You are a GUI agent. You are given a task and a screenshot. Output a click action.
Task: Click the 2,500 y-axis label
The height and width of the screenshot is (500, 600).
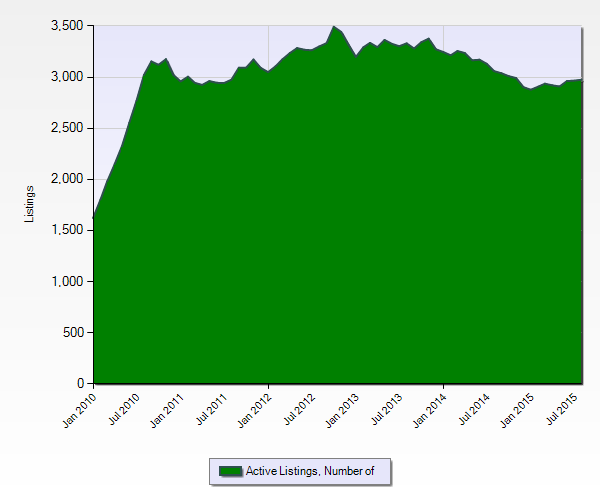click(x=67, y=128)
